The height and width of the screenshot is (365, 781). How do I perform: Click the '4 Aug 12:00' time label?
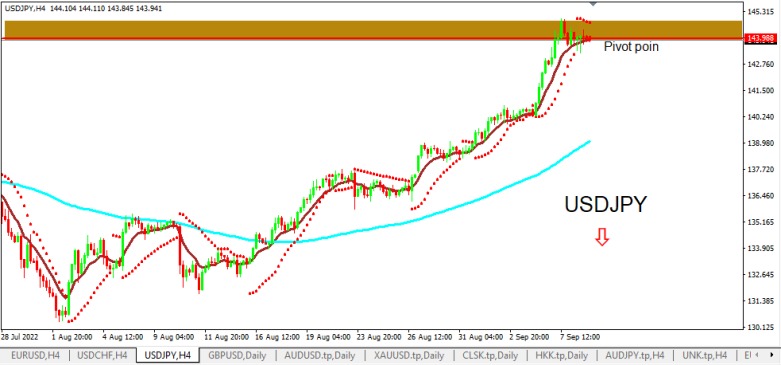[124, 337]
